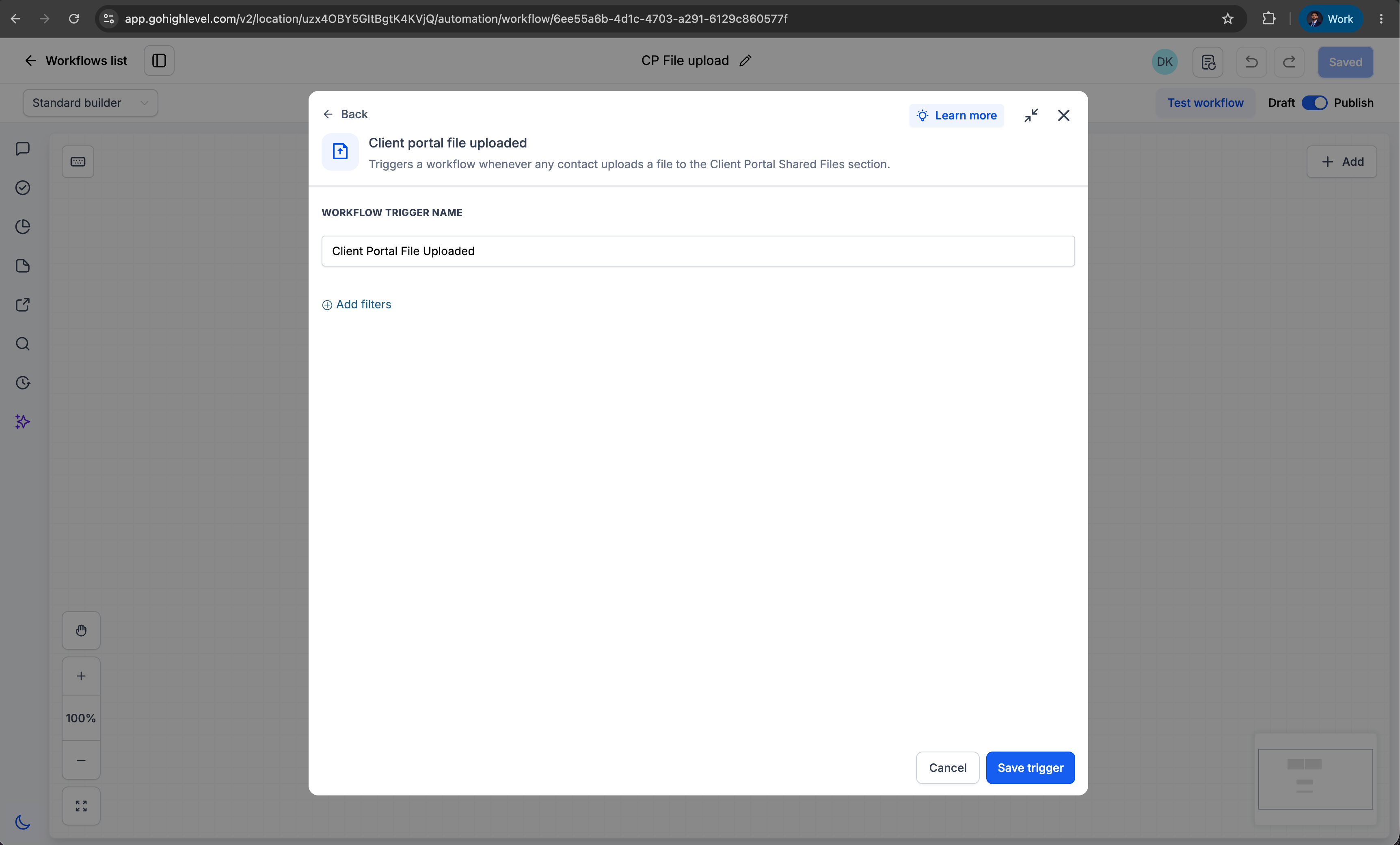Click the Add button on canvas
This screenshot has width=1400, height=845.
(1342, 162)
